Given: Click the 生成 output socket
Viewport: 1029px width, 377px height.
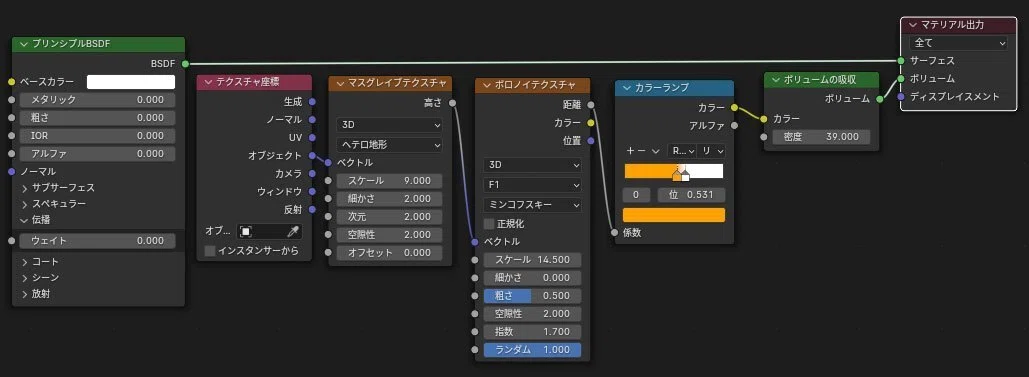Looking at the screenshot, I should click(x=312, y=102).
